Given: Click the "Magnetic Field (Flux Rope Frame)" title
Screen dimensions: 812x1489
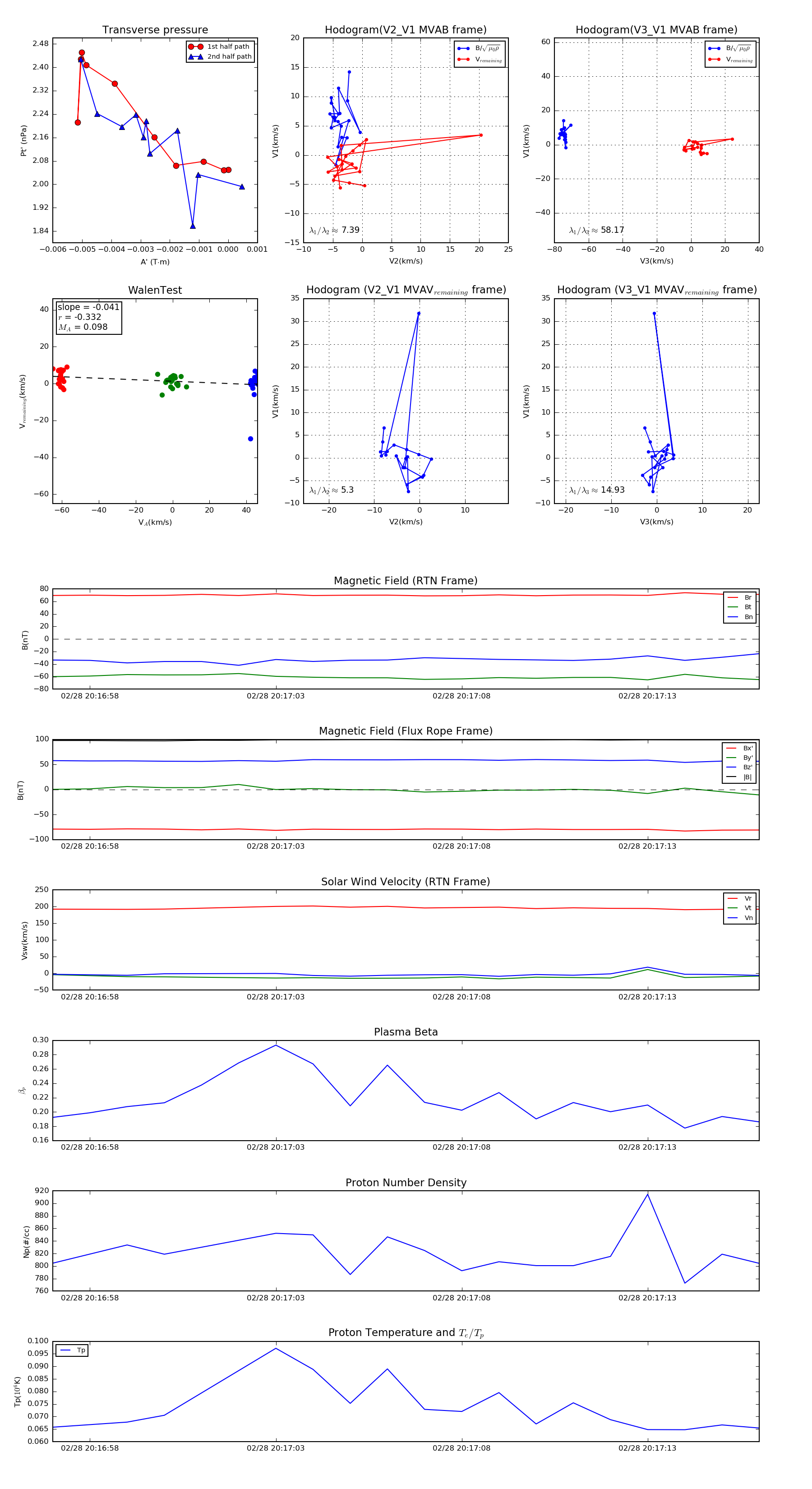Looking at the screenshot, I should coord(406,731).
